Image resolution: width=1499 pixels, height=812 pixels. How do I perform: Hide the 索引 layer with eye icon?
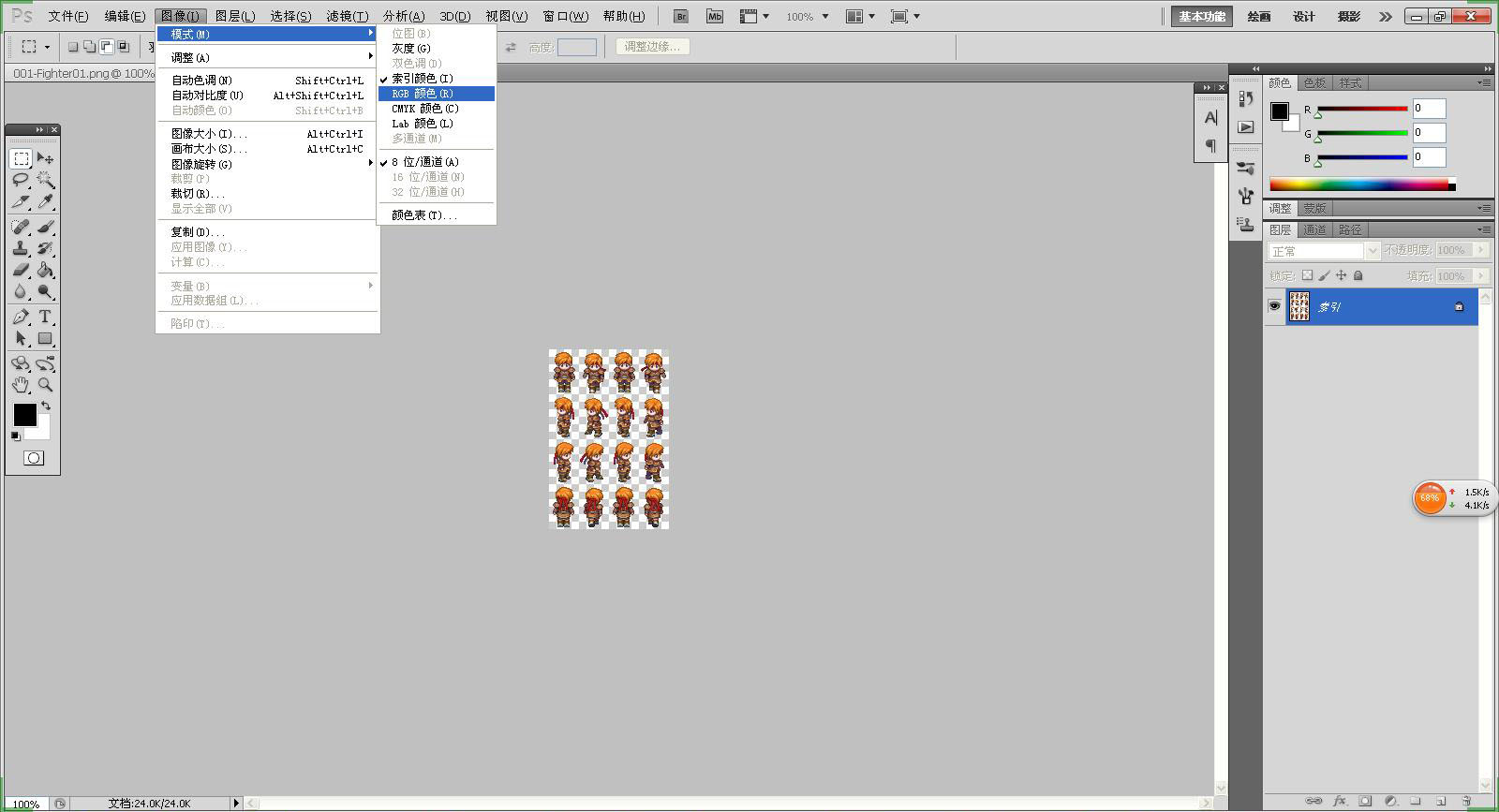tap(1274, 306)
